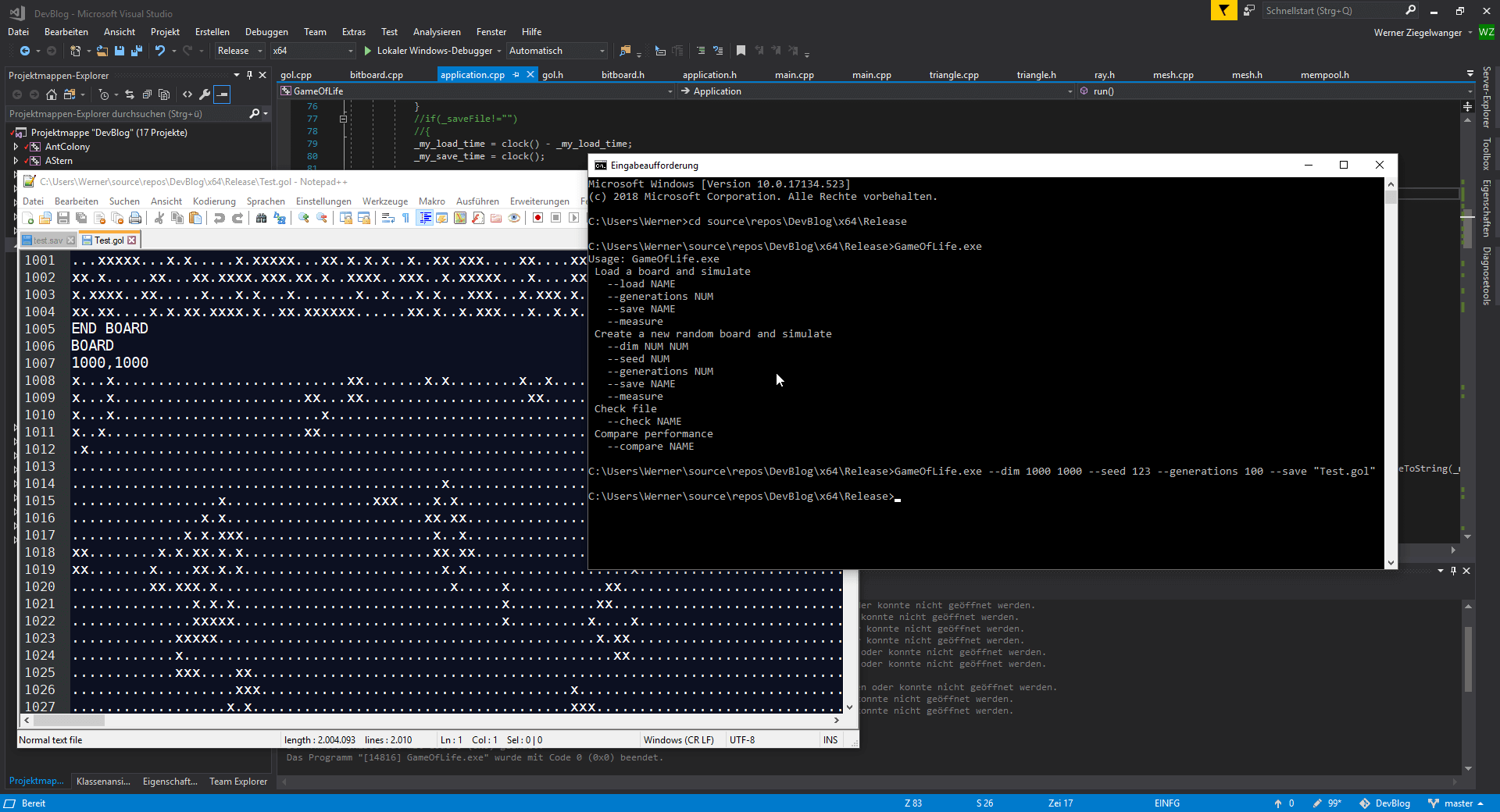Toggle show all characters pilcrow in Notepad++
1500x812 pixels.
pos(405,219)
